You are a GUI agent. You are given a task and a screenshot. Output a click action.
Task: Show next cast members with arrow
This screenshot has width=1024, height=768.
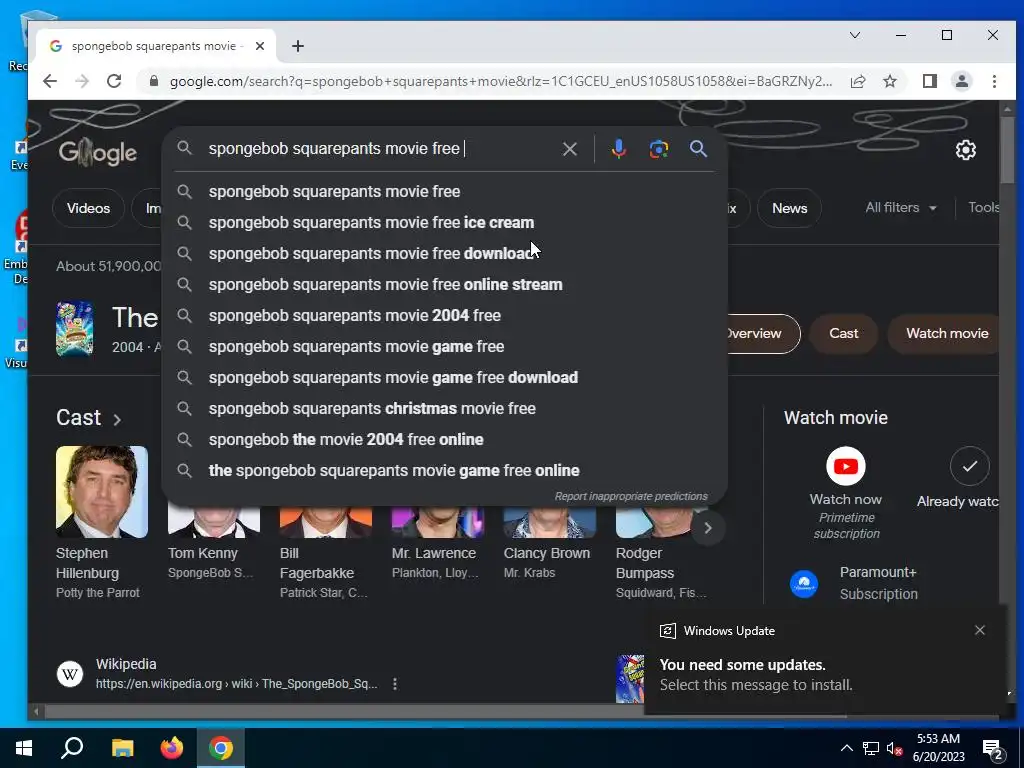708,528
